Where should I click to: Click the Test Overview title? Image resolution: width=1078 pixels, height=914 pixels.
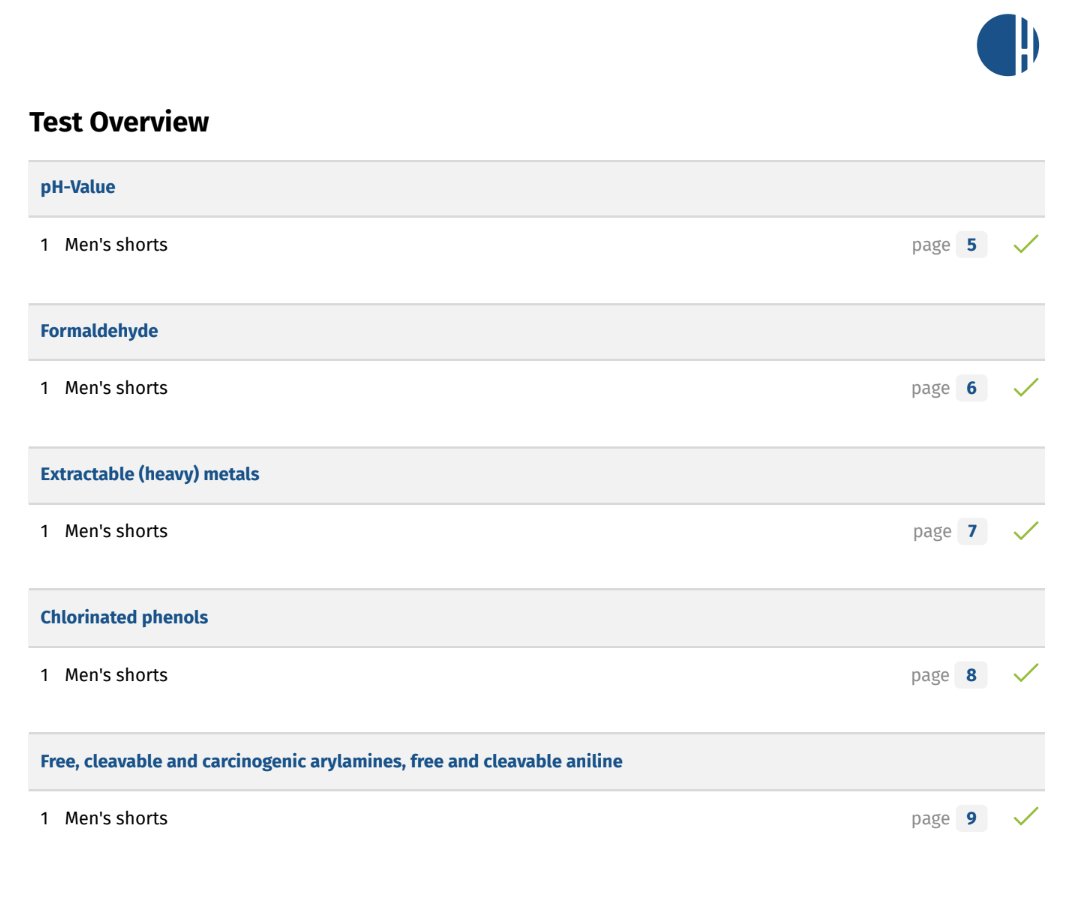click(x=119, y=122)
